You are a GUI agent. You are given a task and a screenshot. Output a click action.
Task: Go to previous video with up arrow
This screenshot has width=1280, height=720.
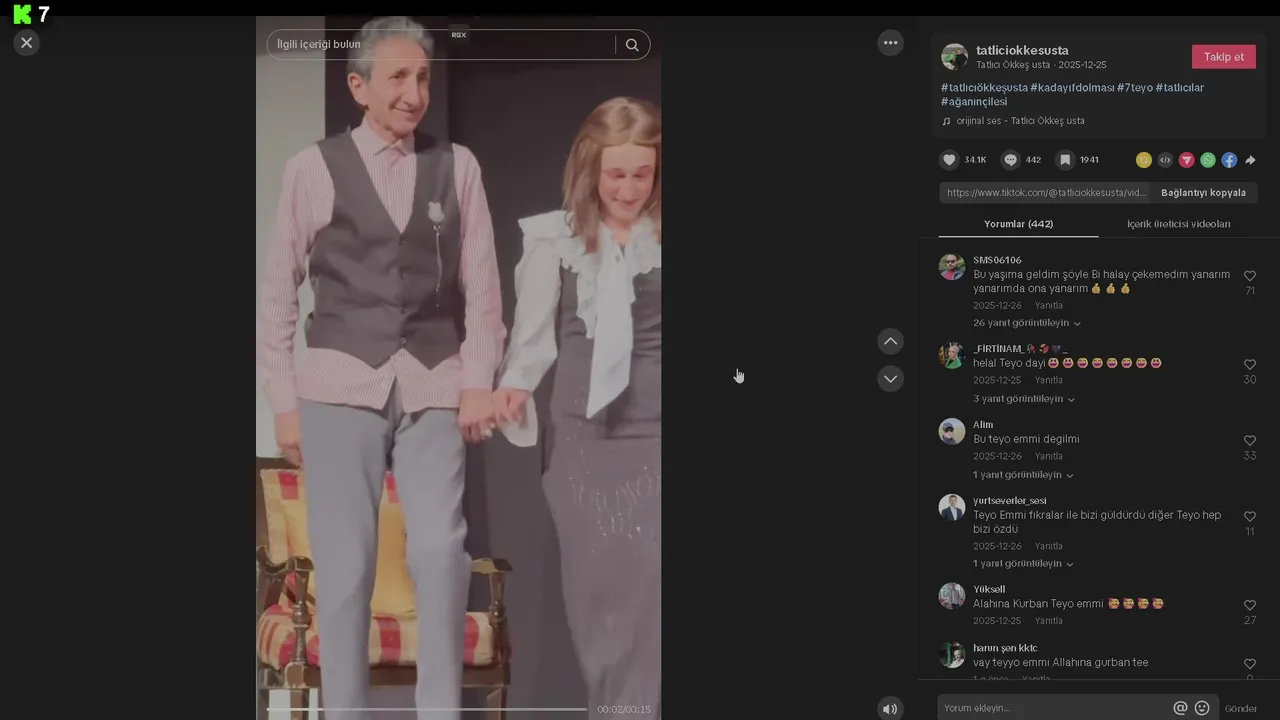[x=890, y=342]
